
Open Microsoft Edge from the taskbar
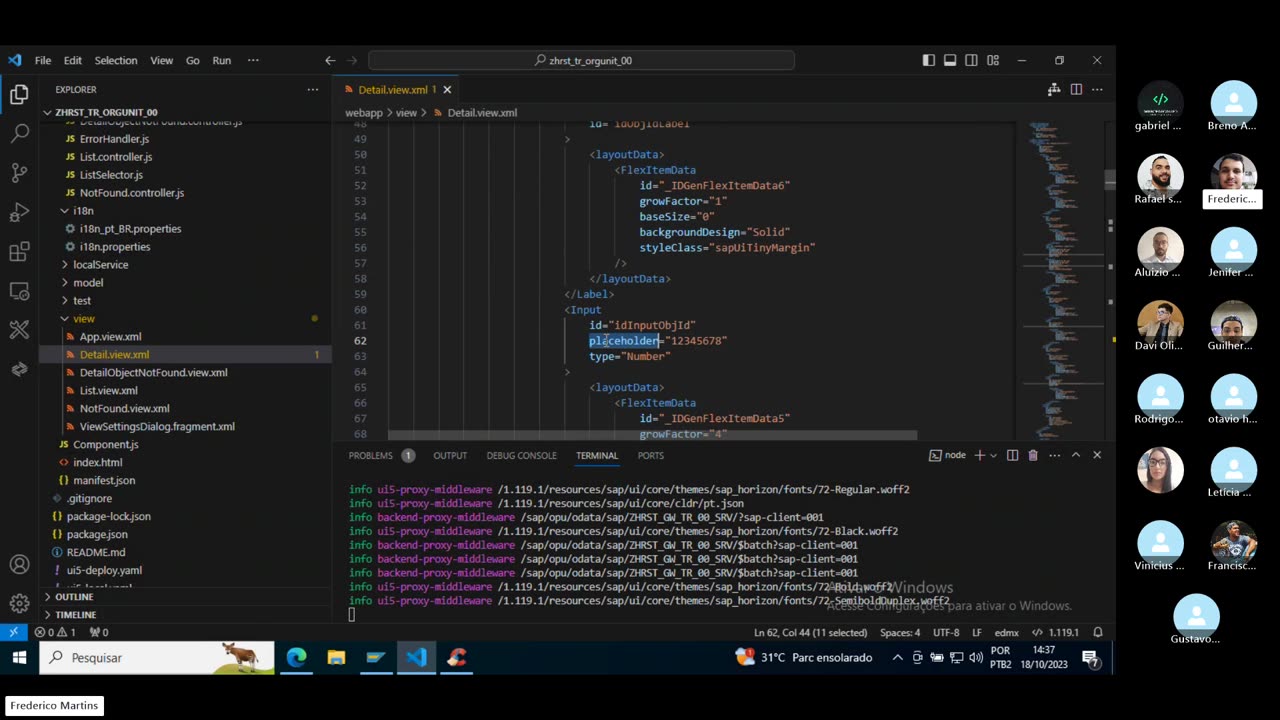click(x=297, y=657)
